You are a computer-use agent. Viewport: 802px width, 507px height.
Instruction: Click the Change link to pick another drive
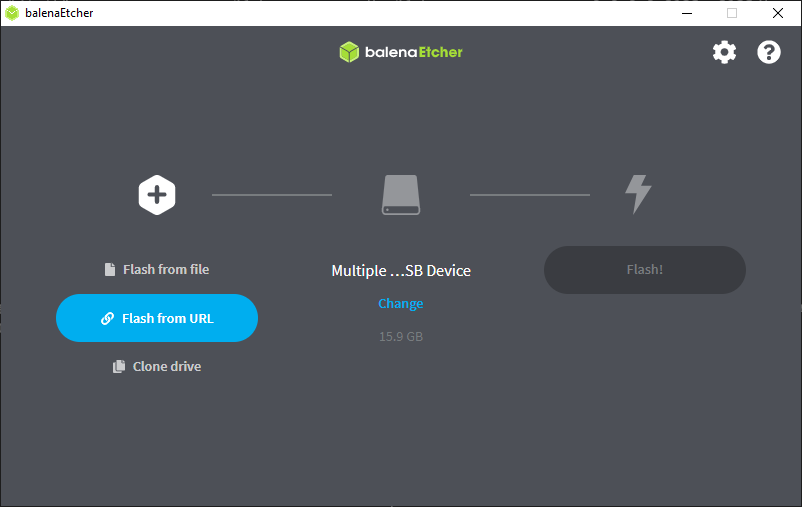coord(400,304)
